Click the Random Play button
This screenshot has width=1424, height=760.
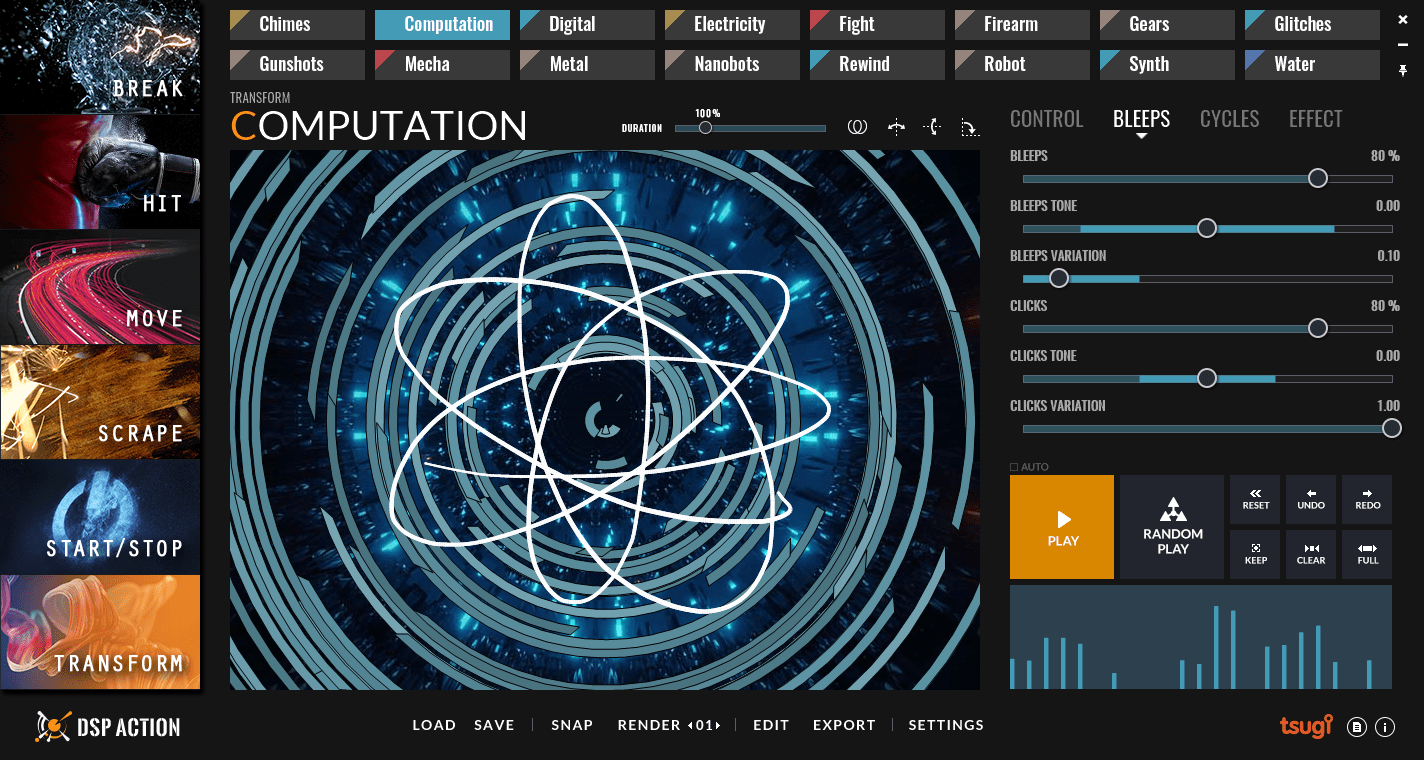1172,527
